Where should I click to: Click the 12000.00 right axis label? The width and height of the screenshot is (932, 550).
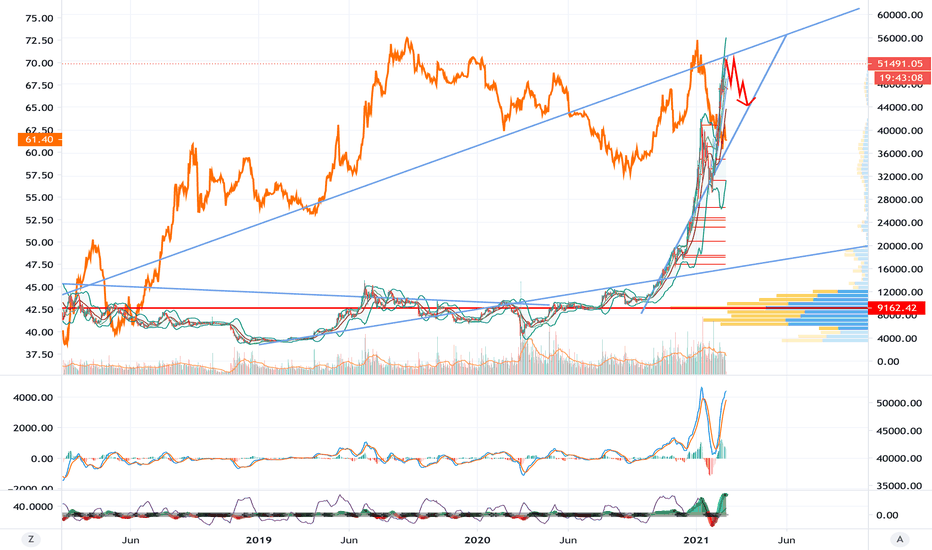900,292
